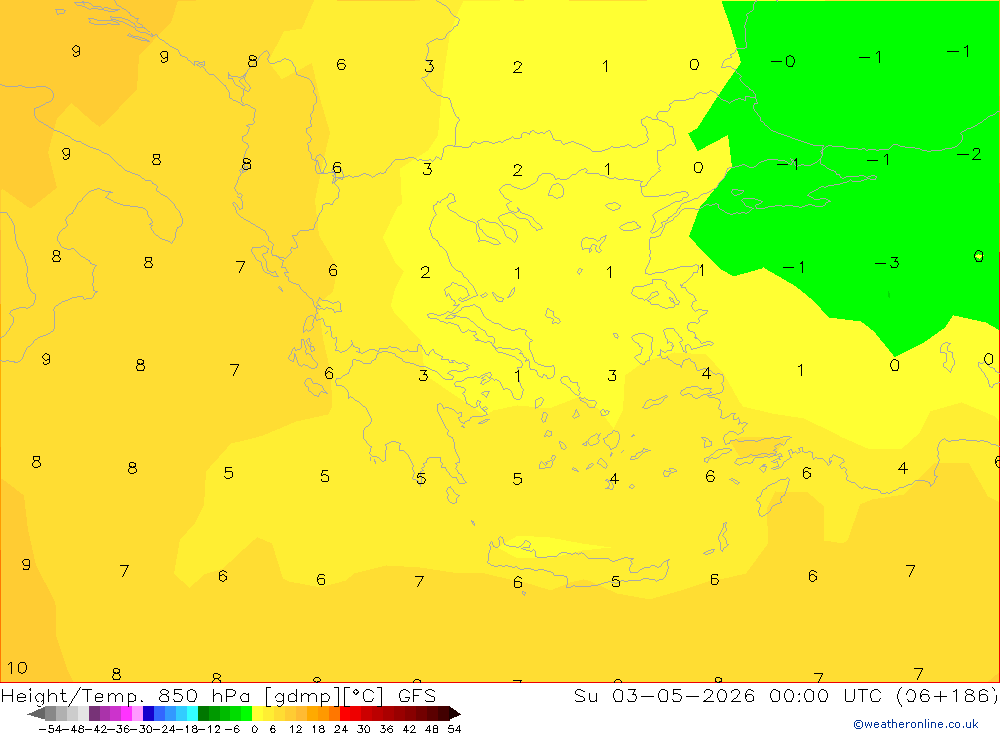Click the '18' label on the color scale
1000x733 pixels.
click(318, 729)
